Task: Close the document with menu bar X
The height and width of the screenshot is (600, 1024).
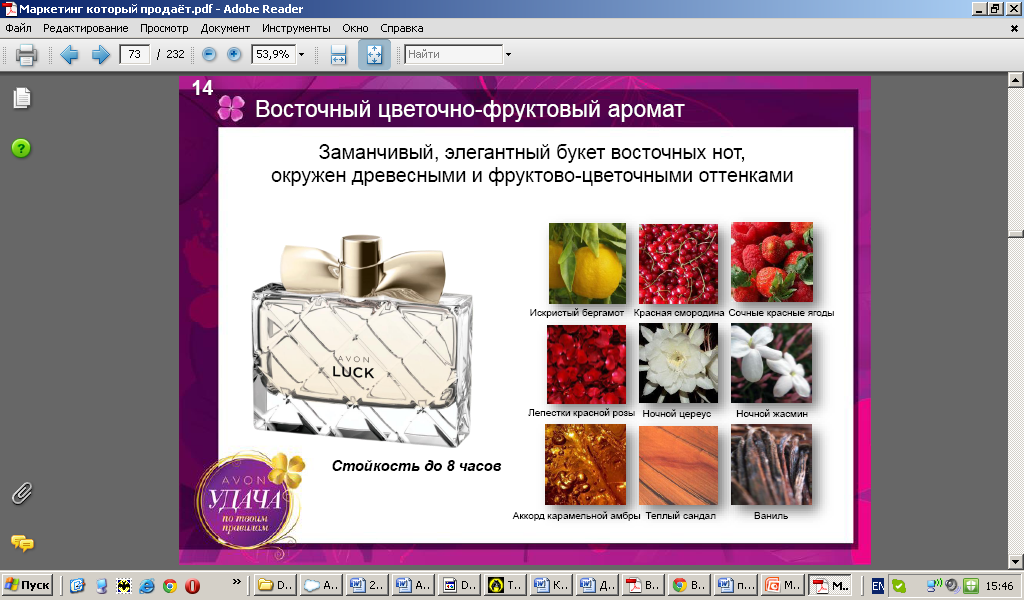Action: tap(1014, 29)
